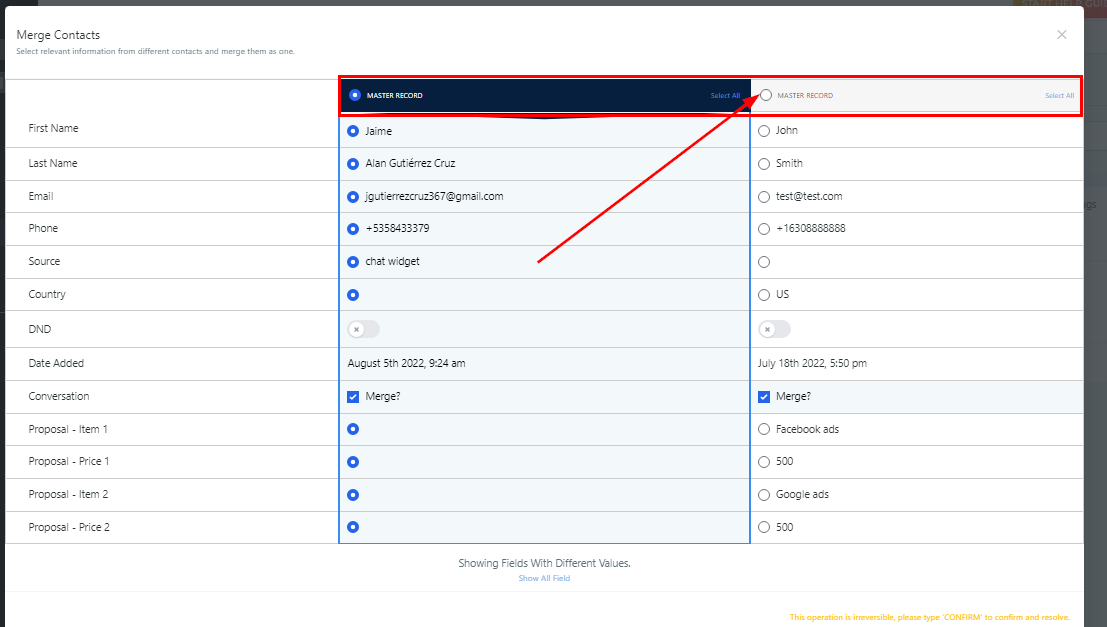Viewport: 1107px width, 627px height.
Task: Click Show All Field link
Action: point(544,578)
